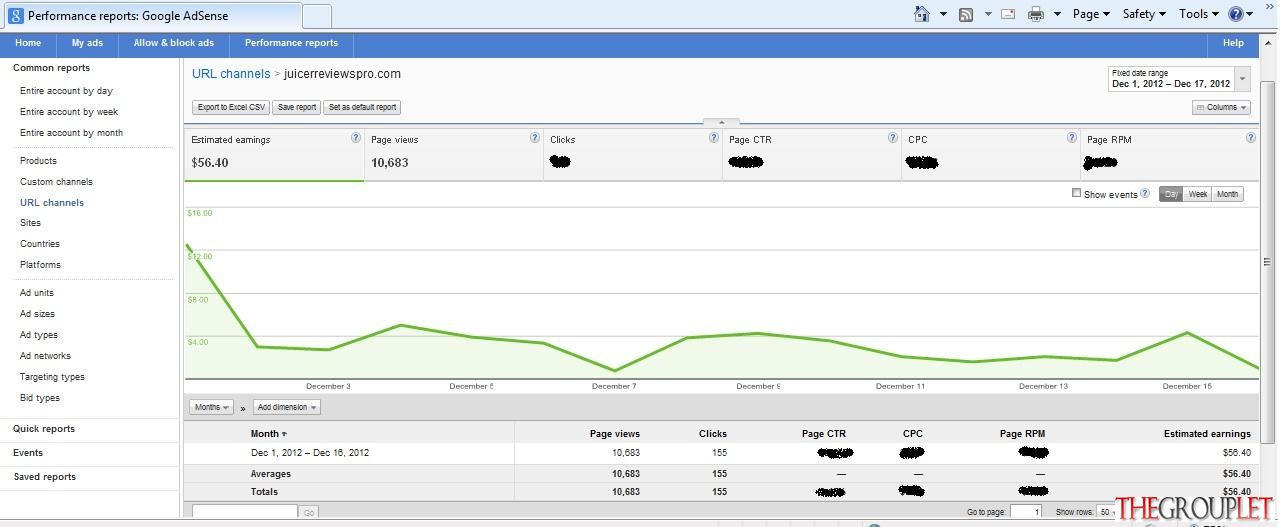1280x527 pixels.
Task: Click the Save report button
Action: pyautogui.click(x=297, y=107)
